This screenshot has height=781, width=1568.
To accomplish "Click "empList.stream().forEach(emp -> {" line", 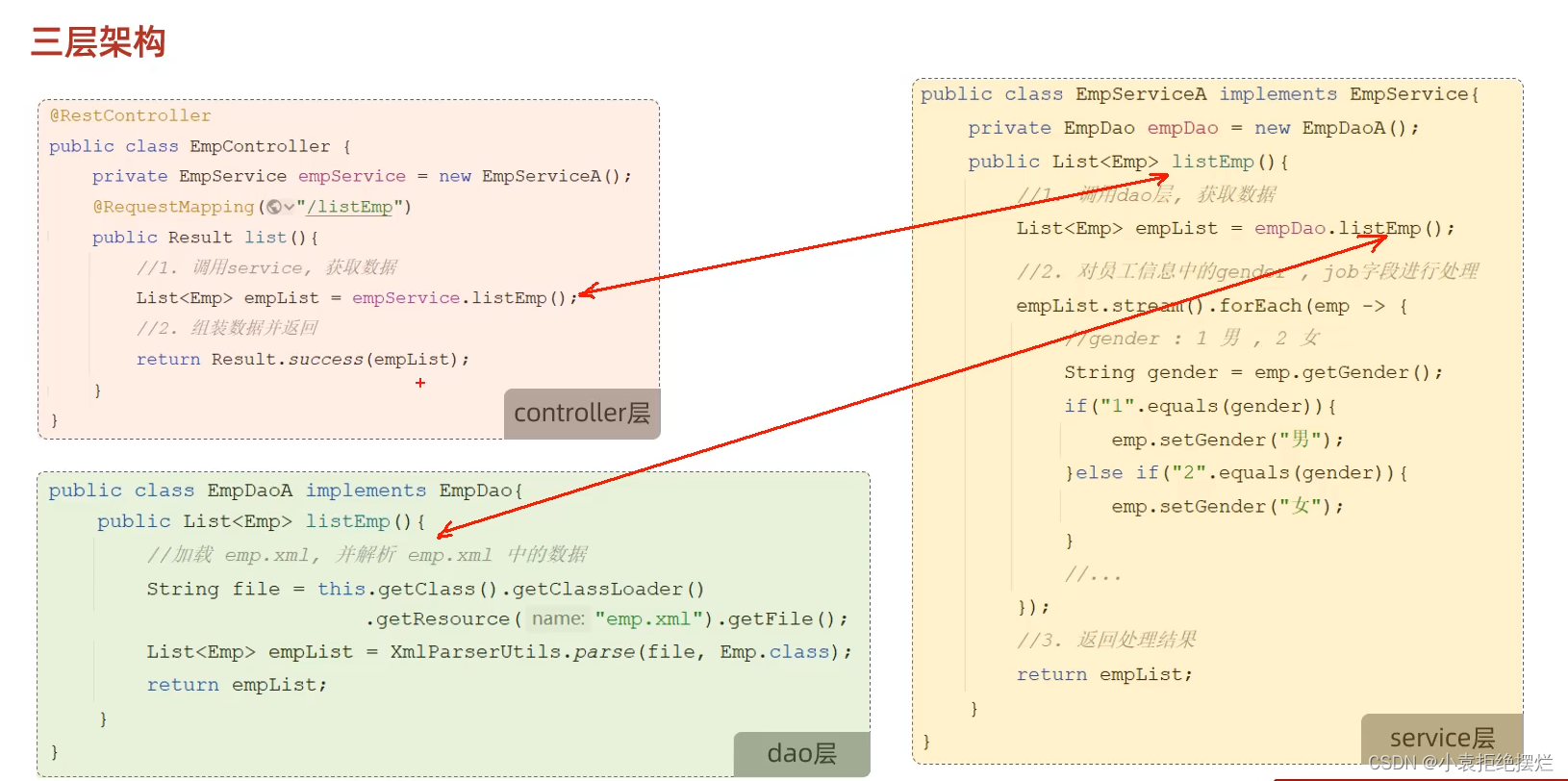I will coord(1212,306).
